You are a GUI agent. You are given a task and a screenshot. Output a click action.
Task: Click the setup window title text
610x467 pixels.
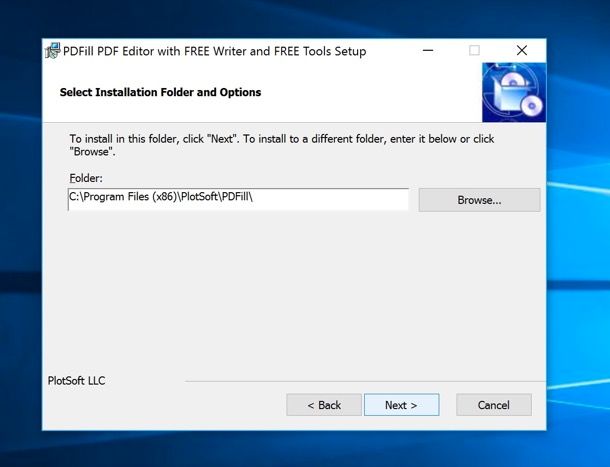coord(214,51)
